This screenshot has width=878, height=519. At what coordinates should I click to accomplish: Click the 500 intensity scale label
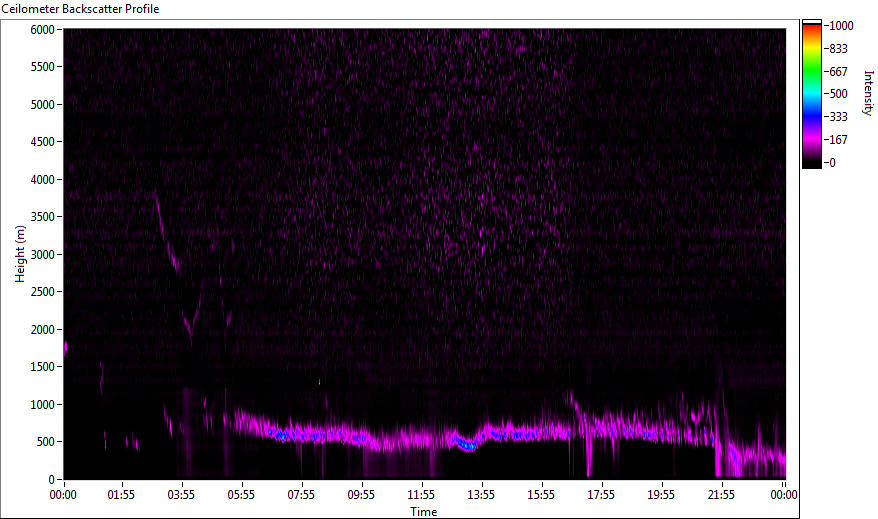point(838,94)
